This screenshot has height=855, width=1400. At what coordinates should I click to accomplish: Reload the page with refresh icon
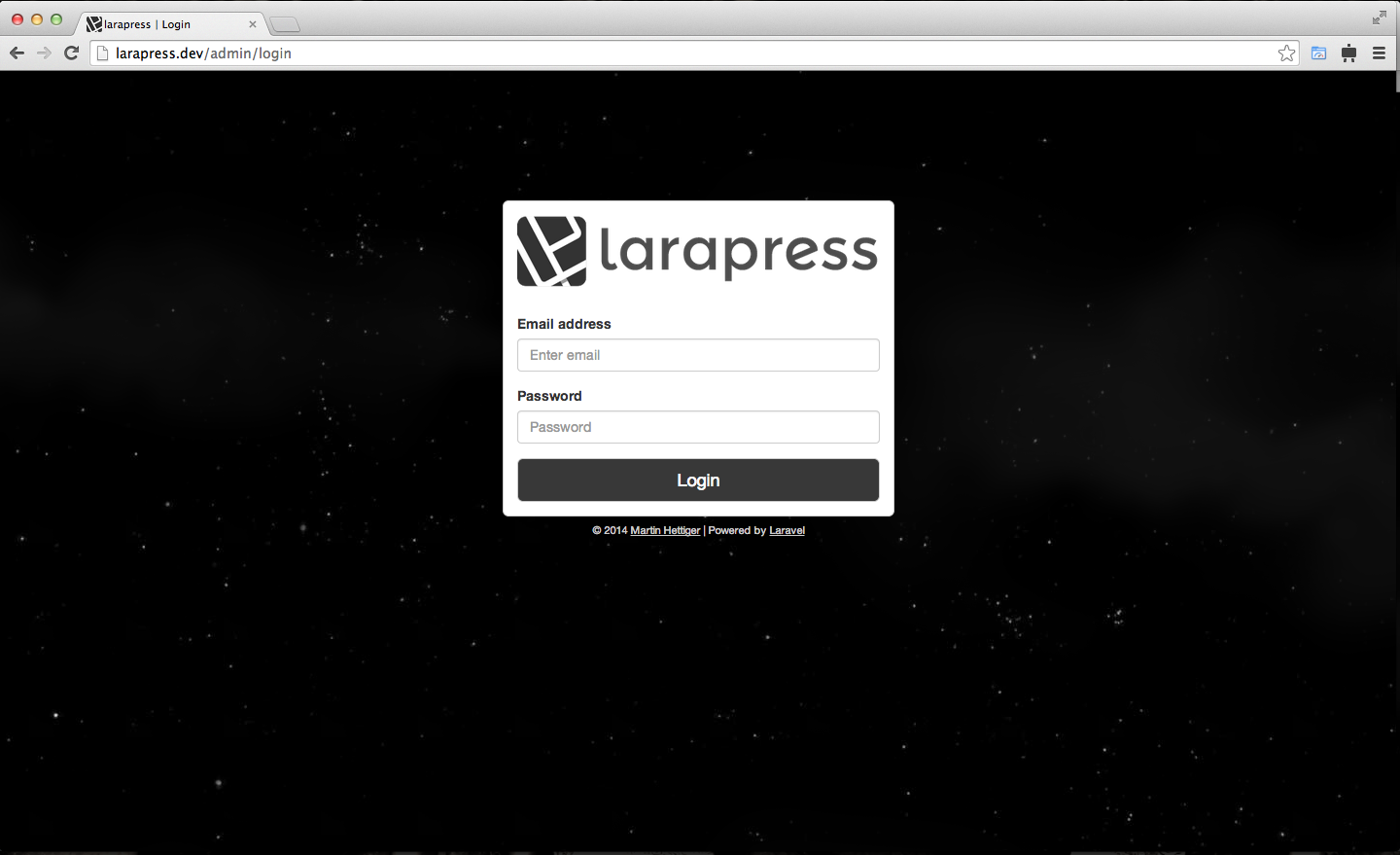pos(71,53)
